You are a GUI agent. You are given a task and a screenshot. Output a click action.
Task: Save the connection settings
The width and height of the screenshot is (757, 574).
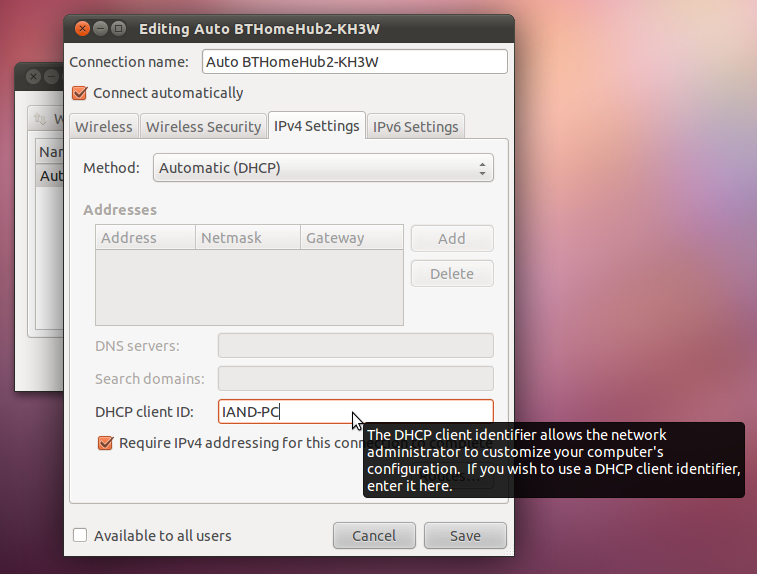pos(465,535)
